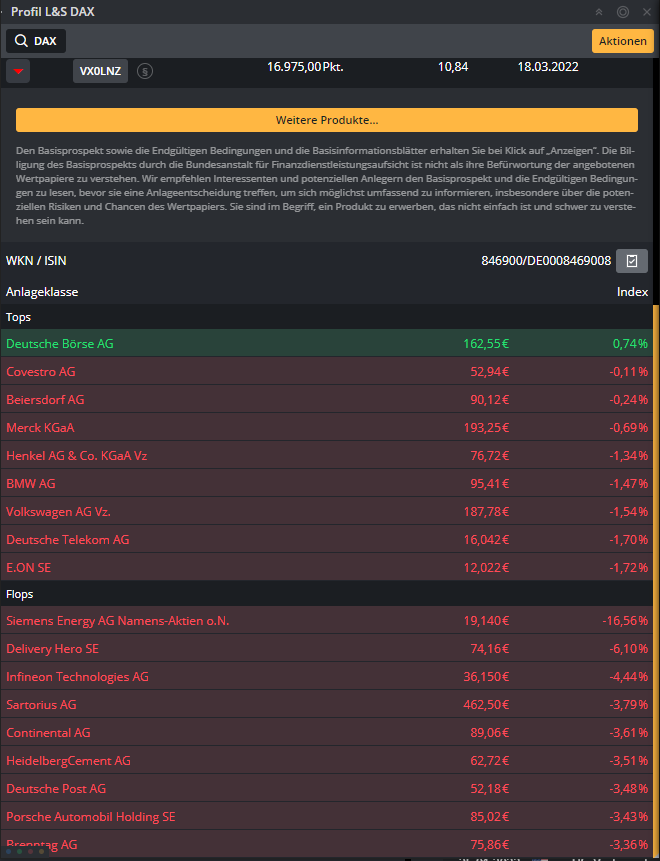The width and height of the screenshot is (660, 861).
Task: Click the Weitere Produkte button
Action: [x=326, y=120]
